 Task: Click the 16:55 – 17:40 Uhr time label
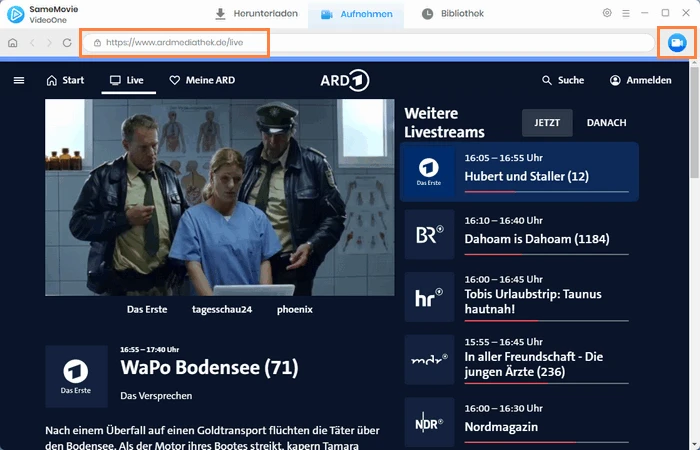point(150,350)
